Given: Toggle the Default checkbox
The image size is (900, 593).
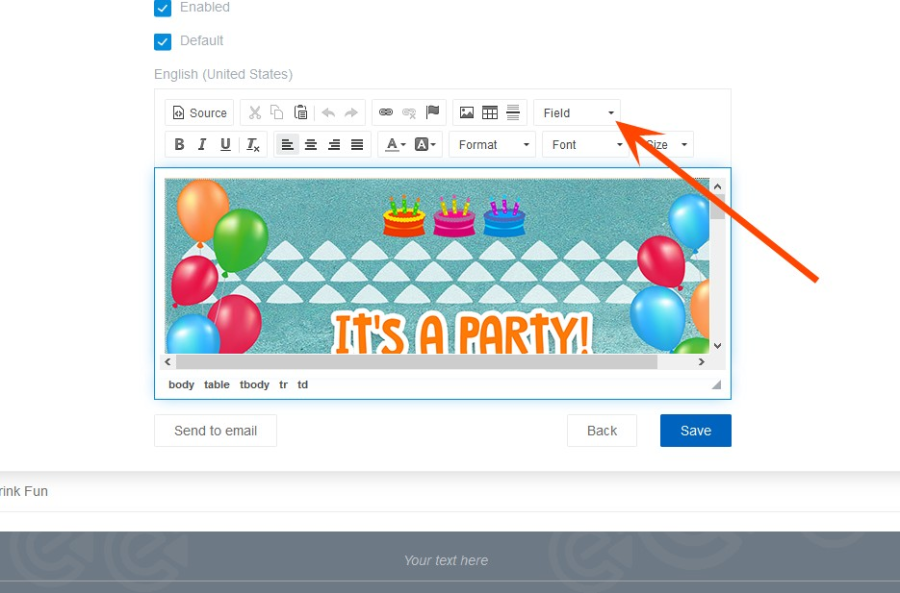Looking at the screenshot, I should (163, 42).
